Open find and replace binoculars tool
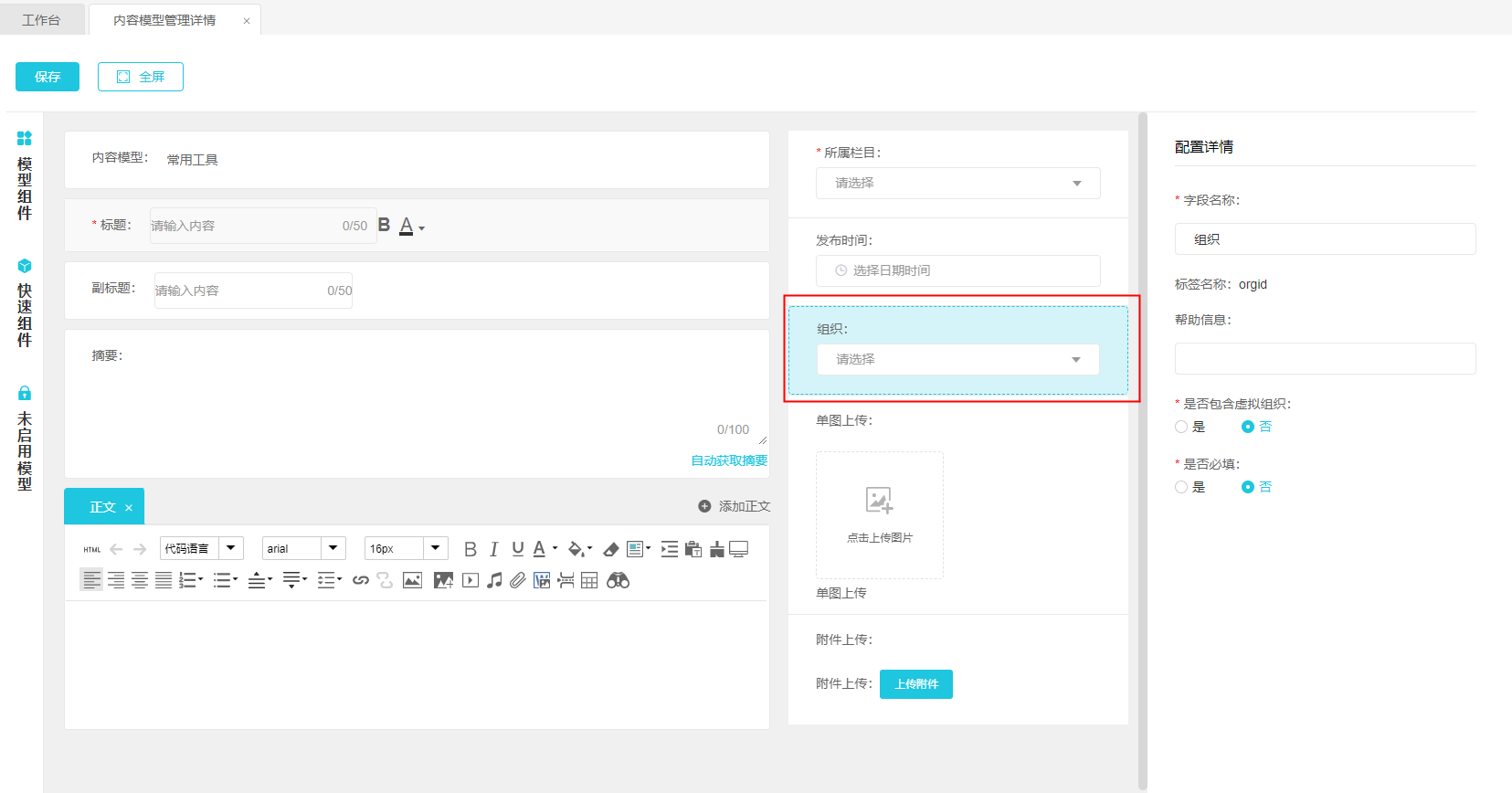The height and width of the screenshot is (793, 1512). point(619,580)
